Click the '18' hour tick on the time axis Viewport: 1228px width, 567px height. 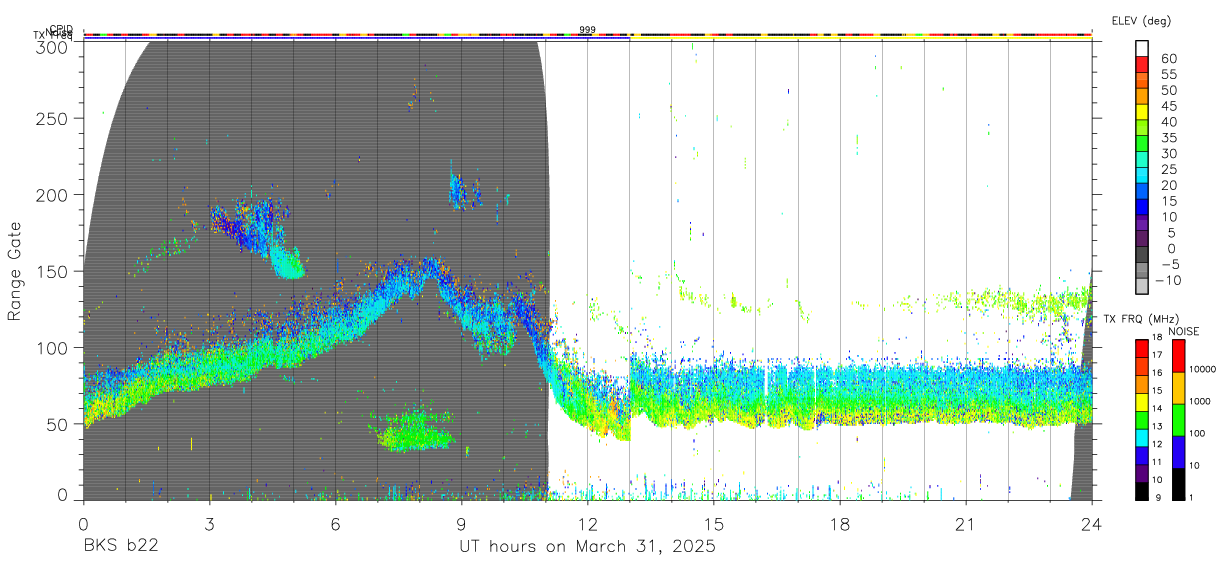pos(839,523)
